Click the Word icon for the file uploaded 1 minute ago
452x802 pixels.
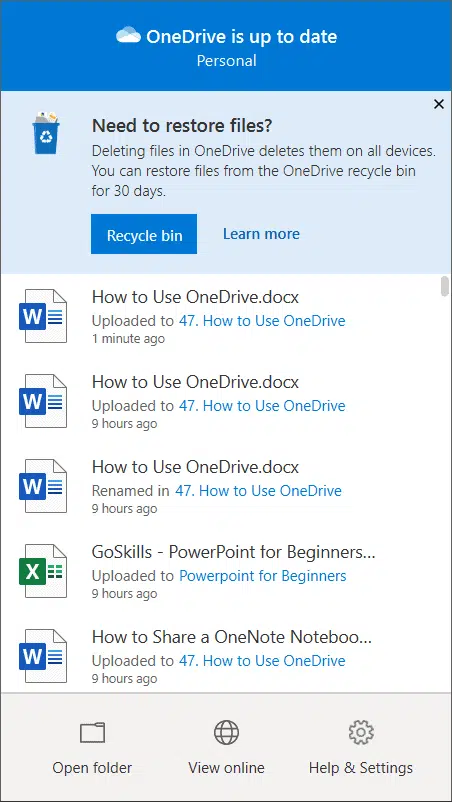43,316
